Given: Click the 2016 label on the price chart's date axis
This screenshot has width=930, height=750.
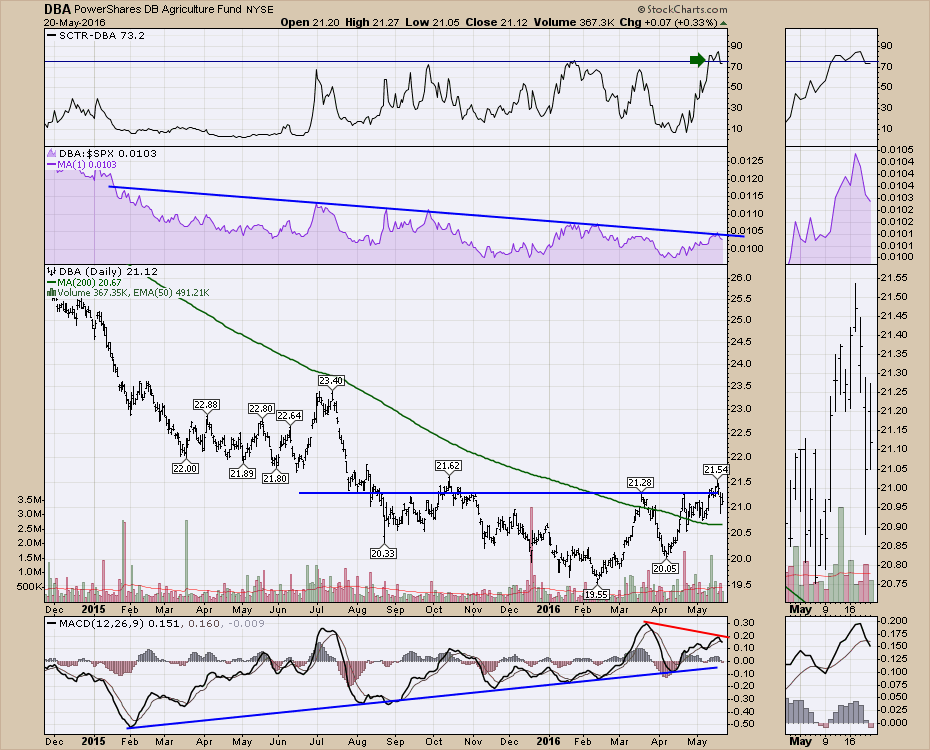Looking at the screenshot, I should point(548,609).
